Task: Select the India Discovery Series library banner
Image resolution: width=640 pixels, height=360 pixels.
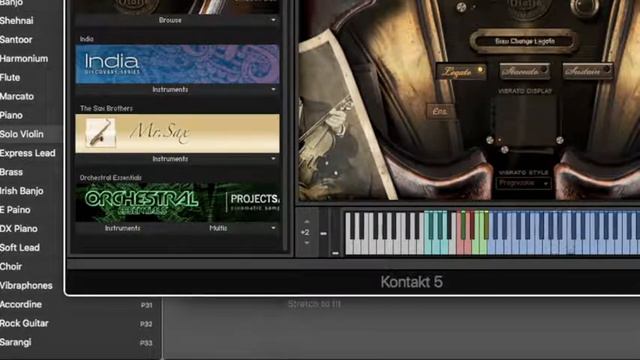Action: point(178,64)
